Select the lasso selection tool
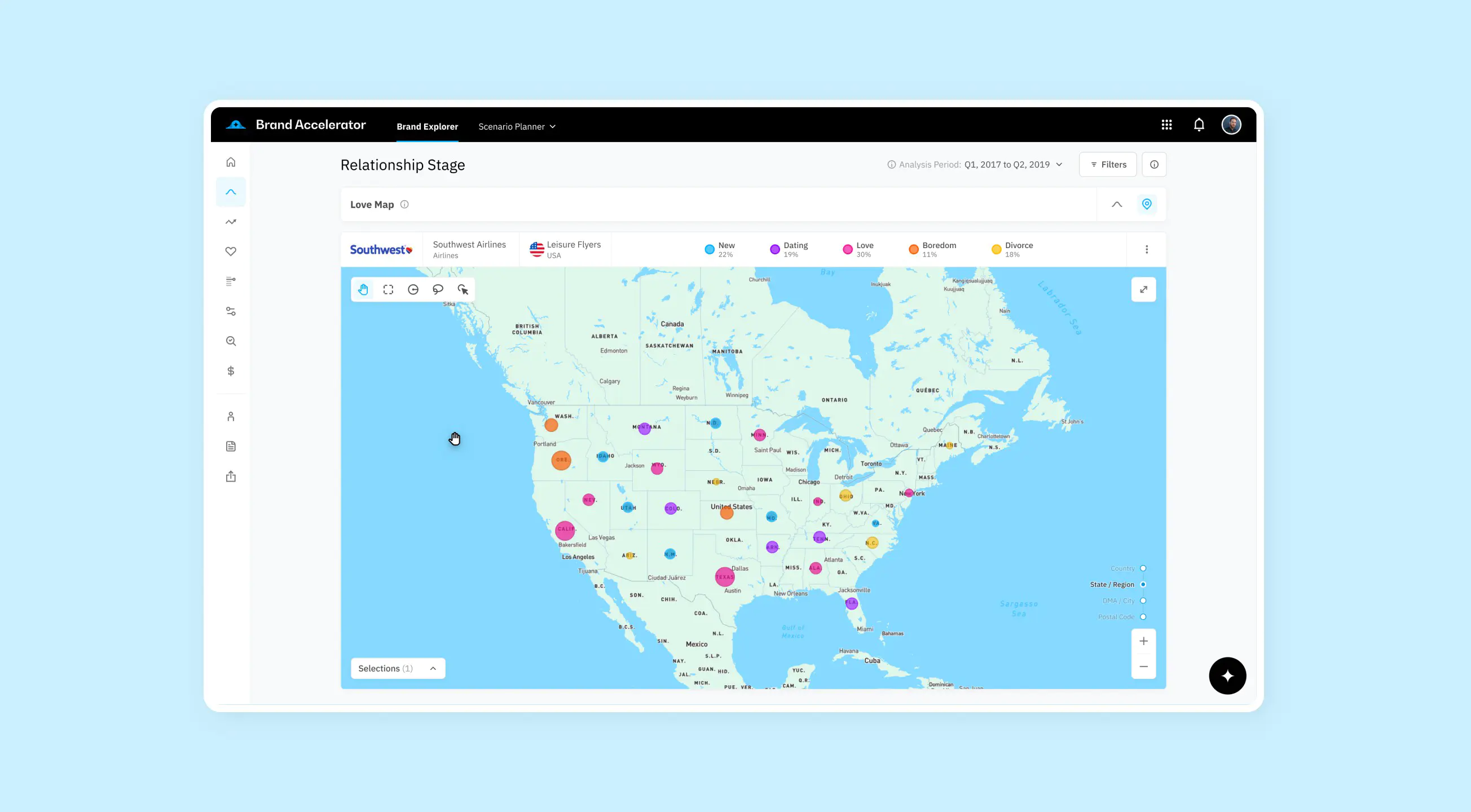Screen dimensions: 1471x812 438,289
